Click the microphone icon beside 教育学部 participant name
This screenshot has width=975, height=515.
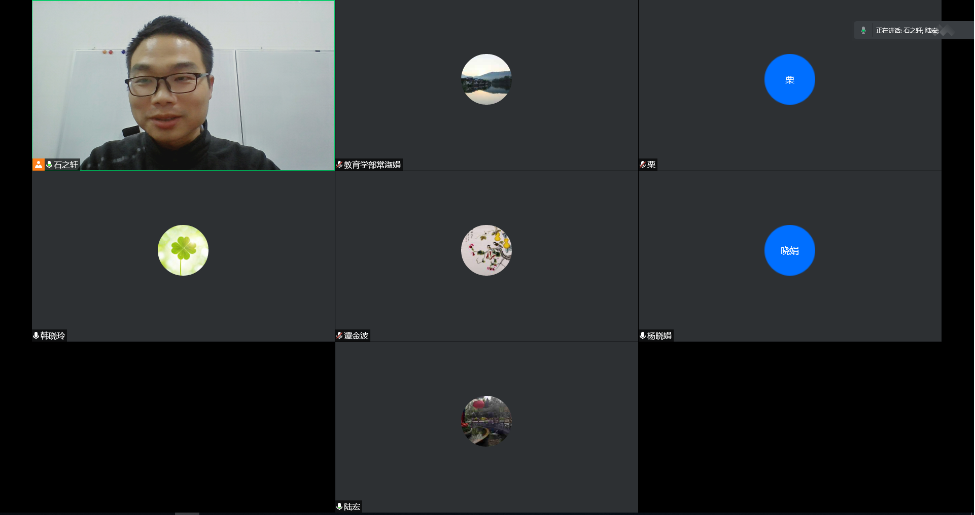pos(340,165)
